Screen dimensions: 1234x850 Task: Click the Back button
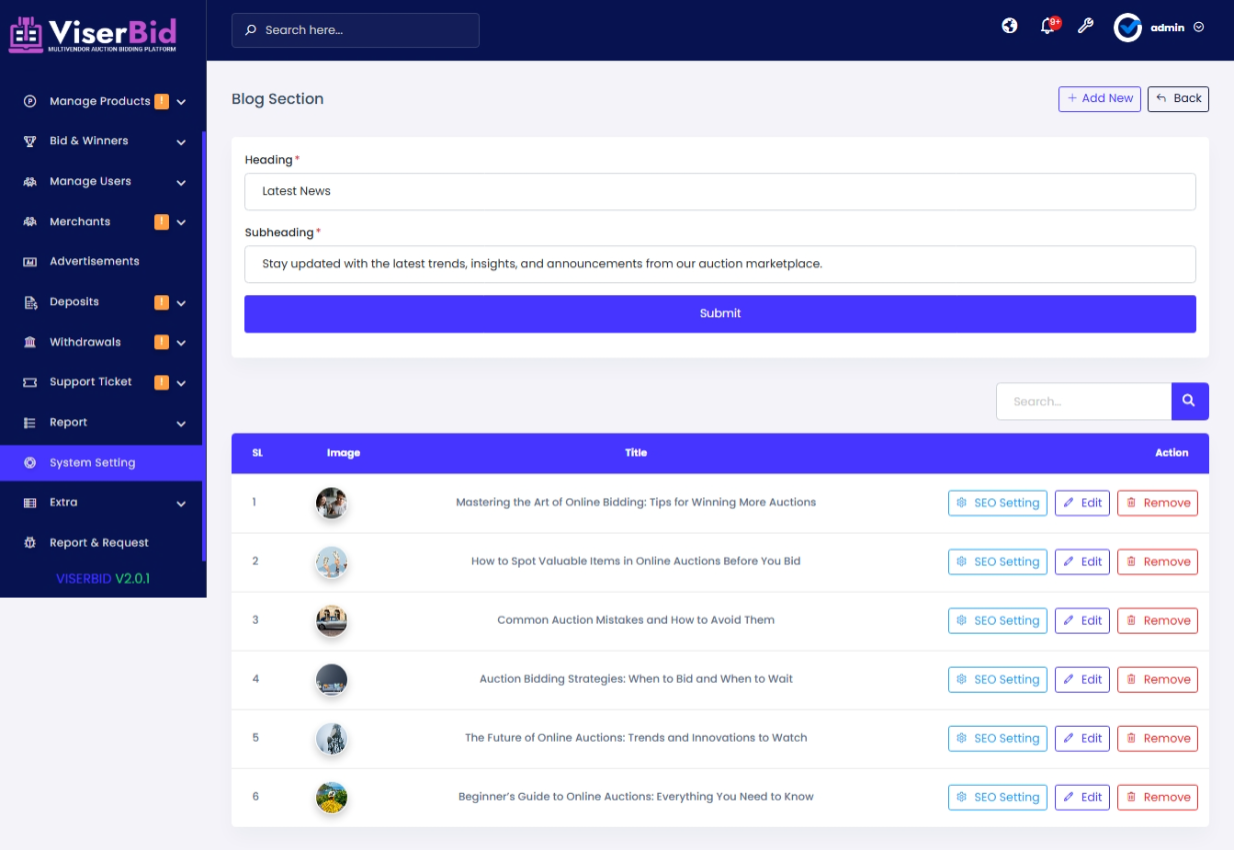tap(1178, 99)
